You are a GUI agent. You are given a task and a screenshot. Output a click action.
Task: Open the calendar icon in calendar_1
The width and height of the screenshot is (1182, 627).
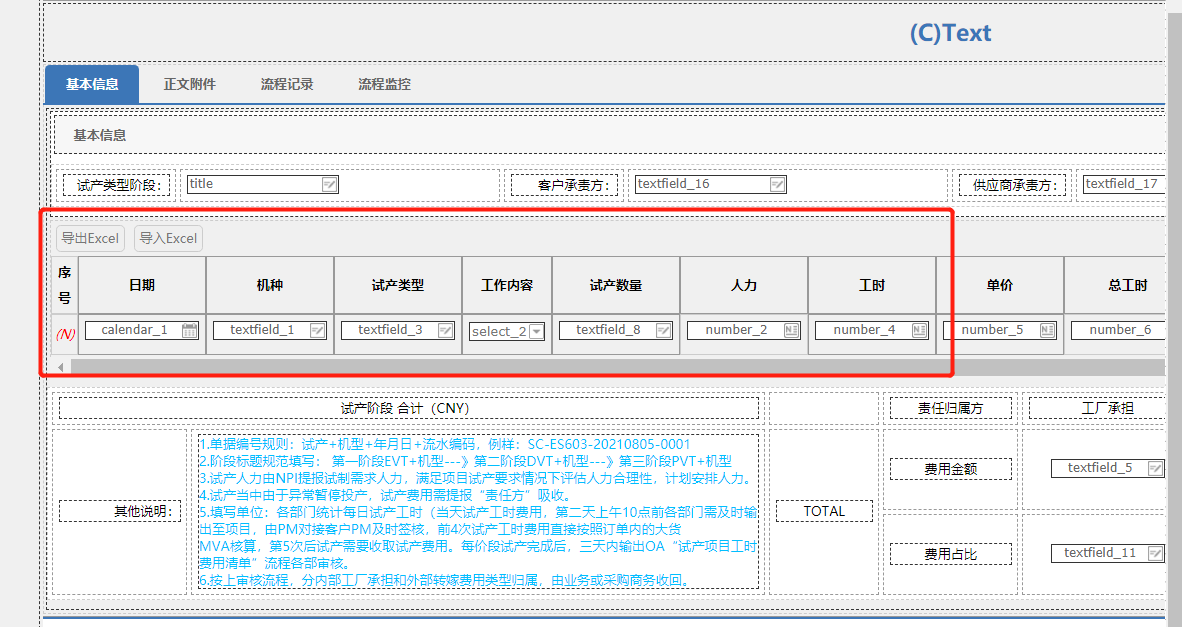pos(189,330)
